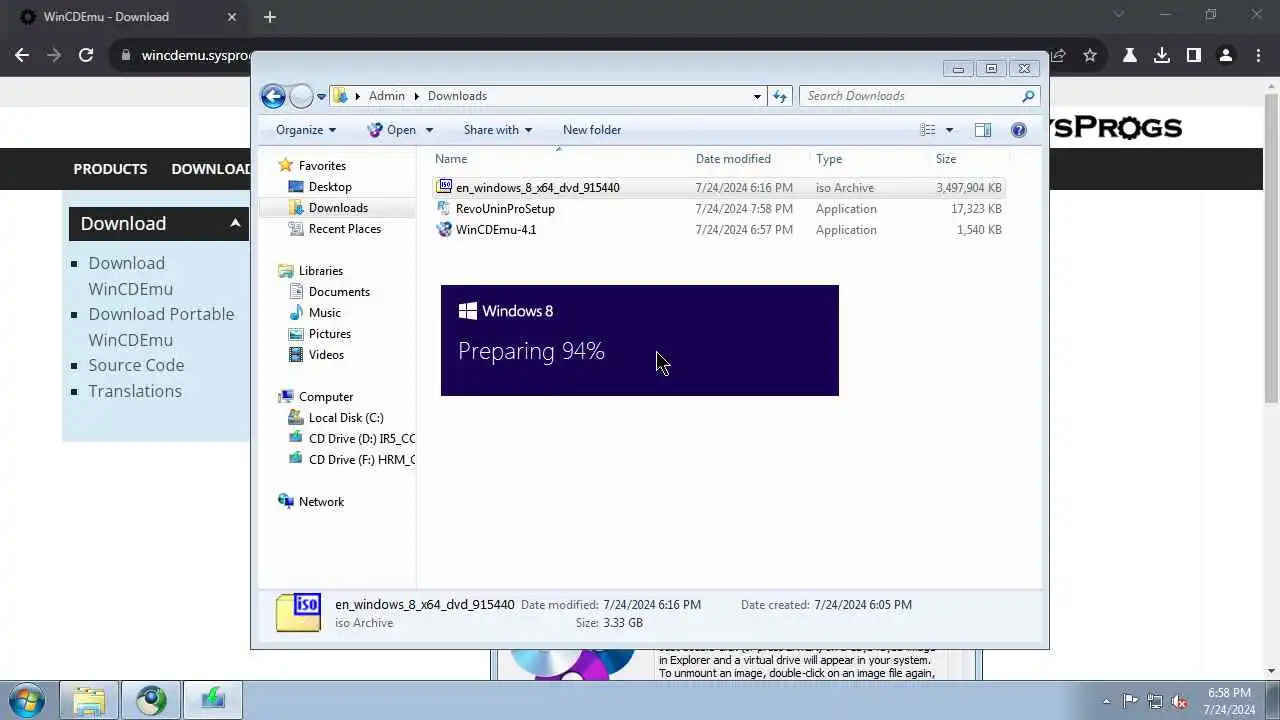
Task: Expand the view options dropdown arrow
Action: coord(949,130)
